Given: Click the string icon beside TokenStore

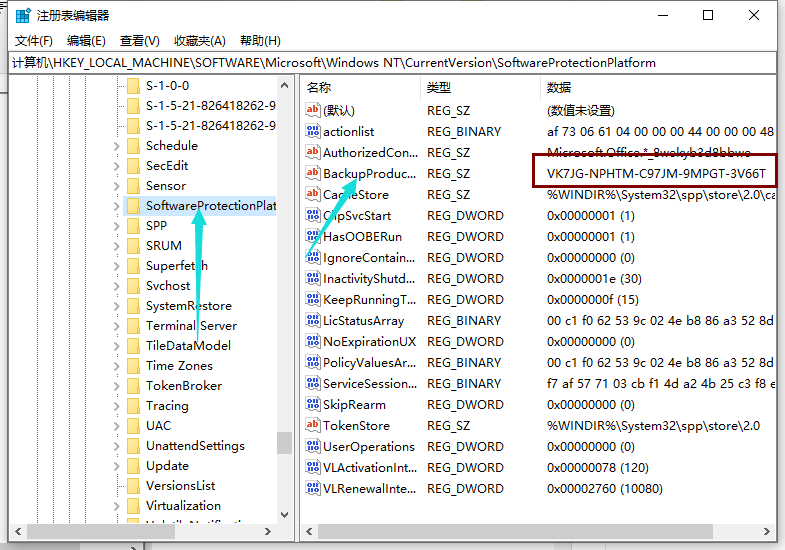Looking at the screenshot, I should pyautogui.click(x=313, y=426).
